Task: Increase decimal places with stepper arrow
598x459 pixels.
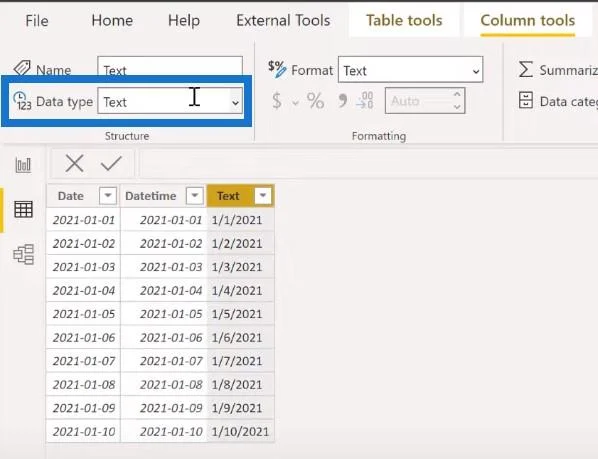Action: tap(457, 95)
